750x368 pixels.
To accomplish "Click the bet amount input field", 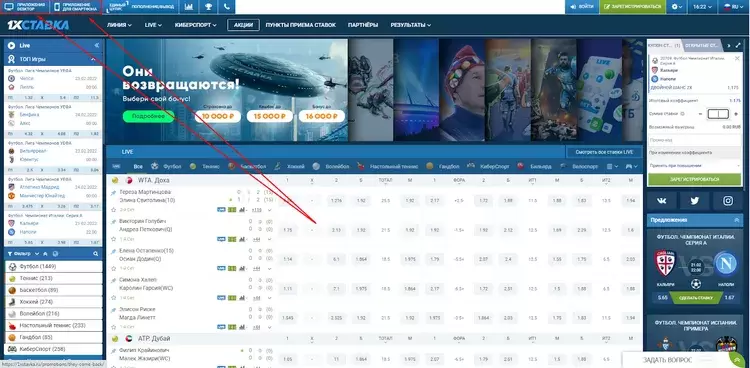I will 718,114.
